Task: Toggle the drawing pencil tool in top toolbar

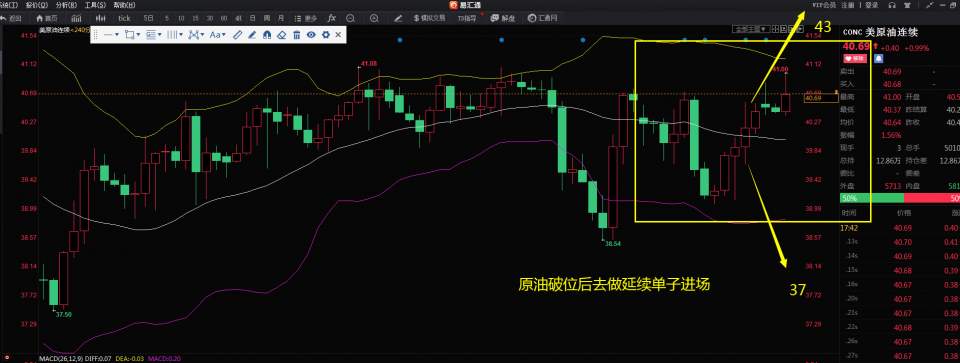Action: pyautogui.click(x=398, y=18)
